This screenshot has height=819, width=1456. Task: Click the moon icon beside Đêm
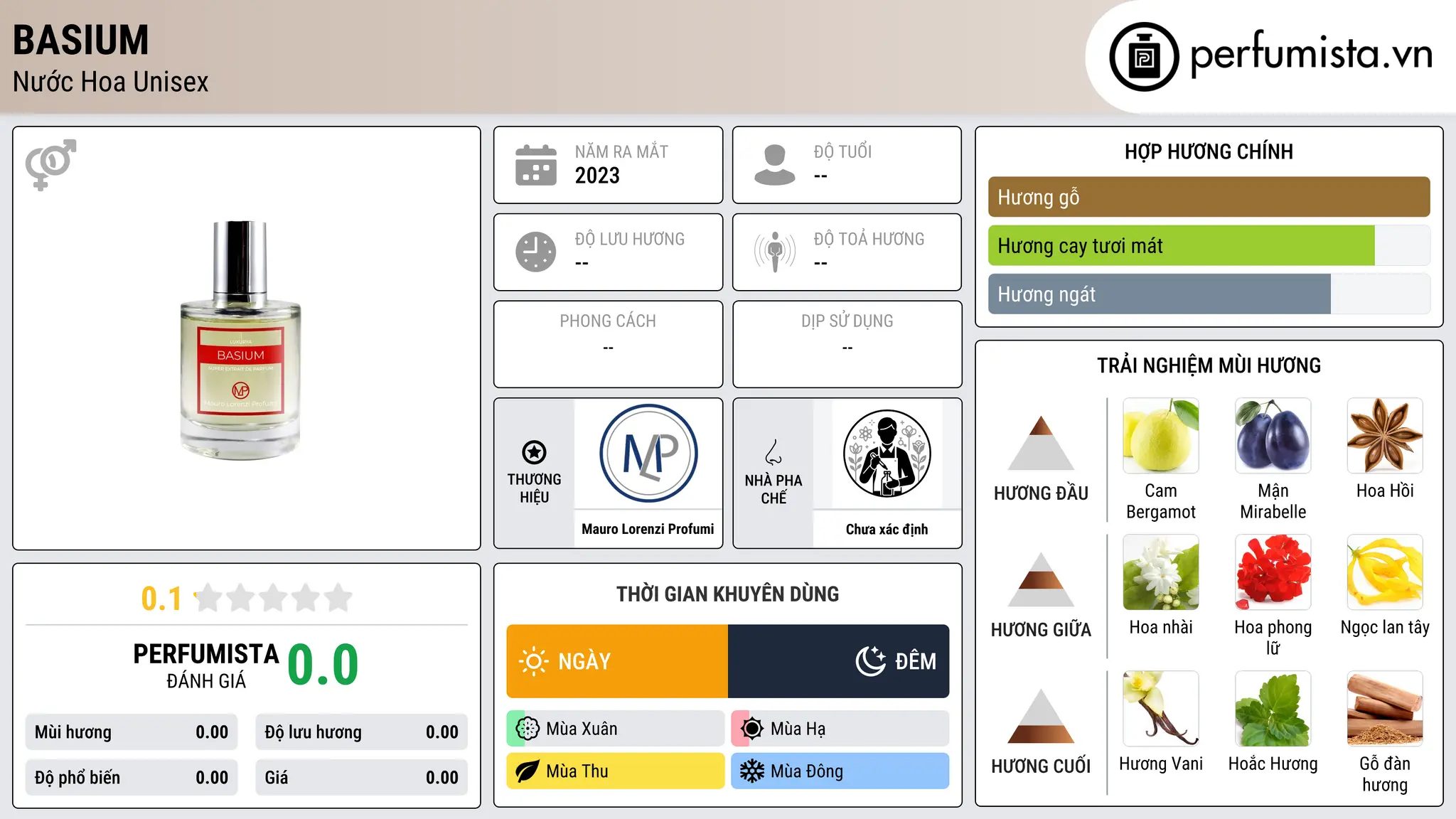point(871,661)
